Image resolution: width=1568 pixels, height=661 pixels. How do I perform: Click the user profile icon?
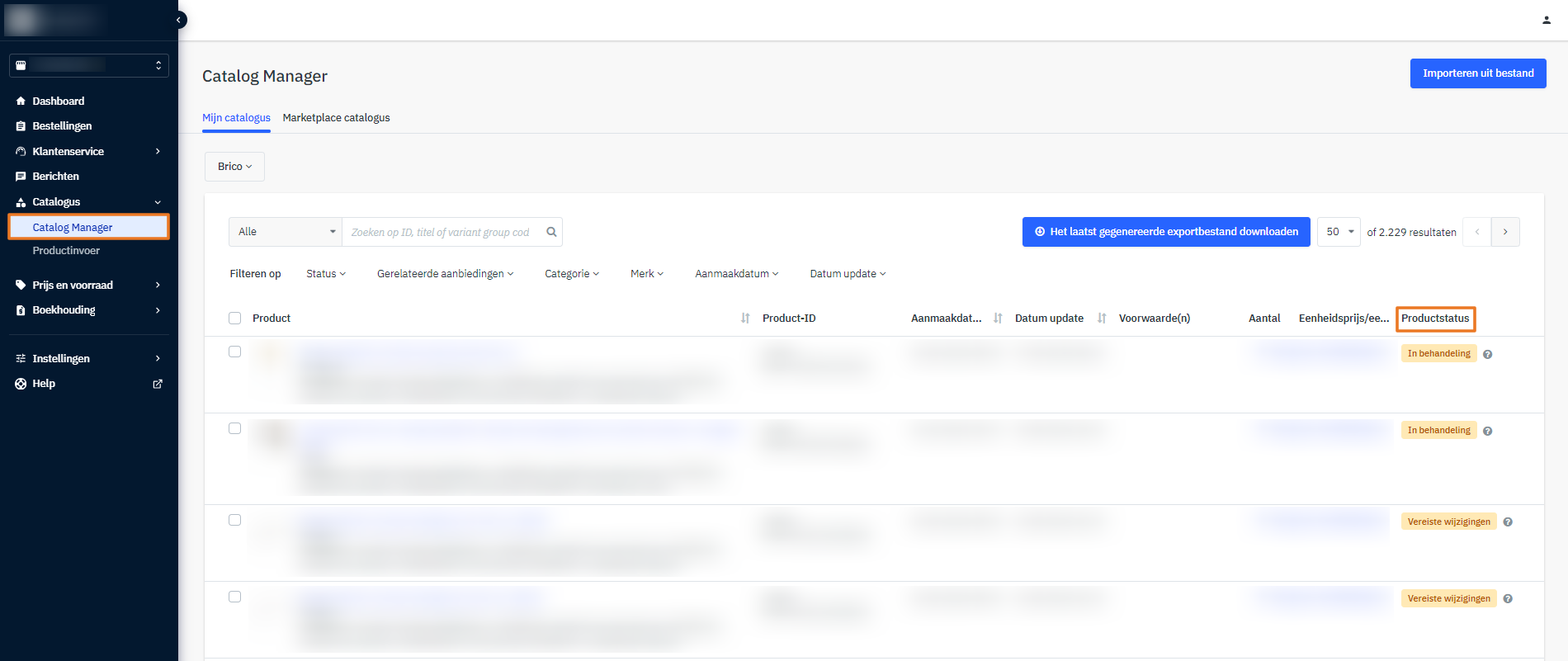point(1546,20)
